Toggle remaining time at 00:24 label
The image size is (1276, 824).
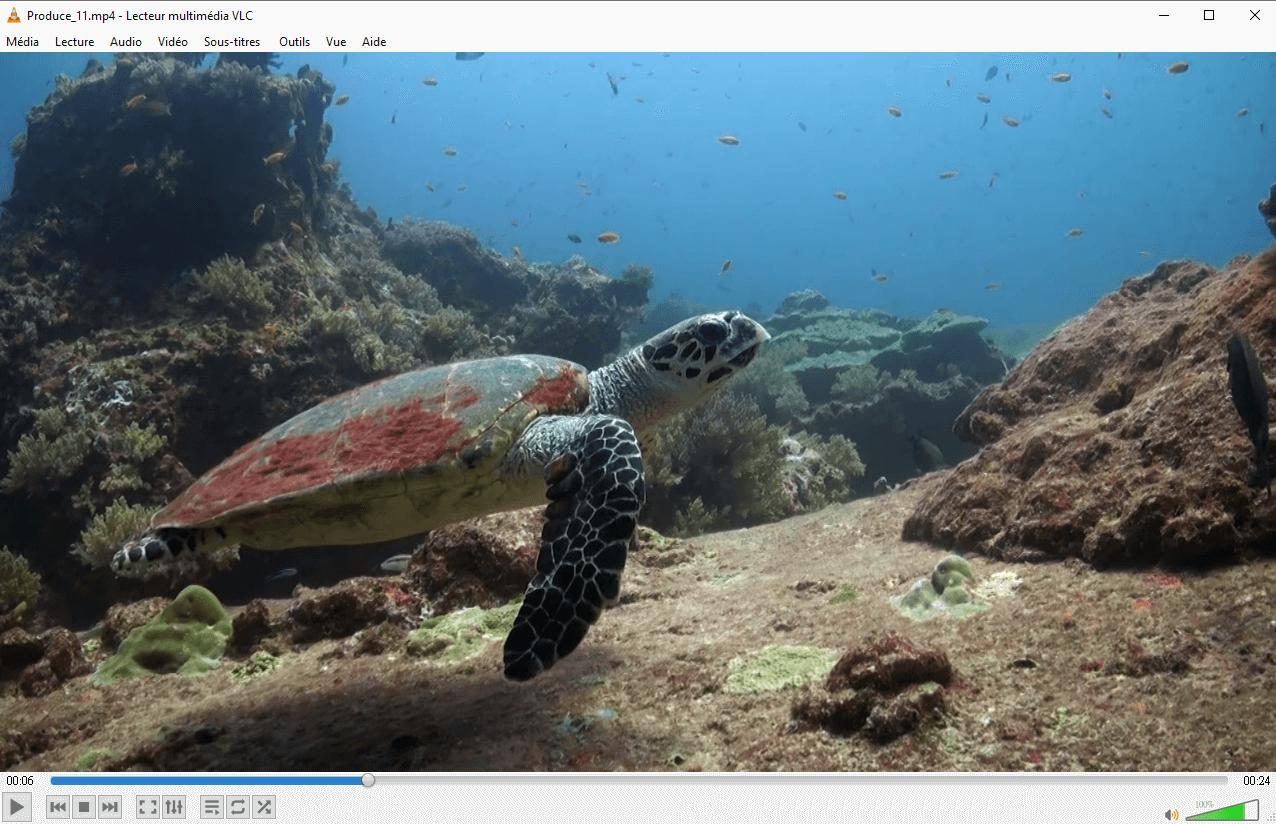(x=1256, y=781)
